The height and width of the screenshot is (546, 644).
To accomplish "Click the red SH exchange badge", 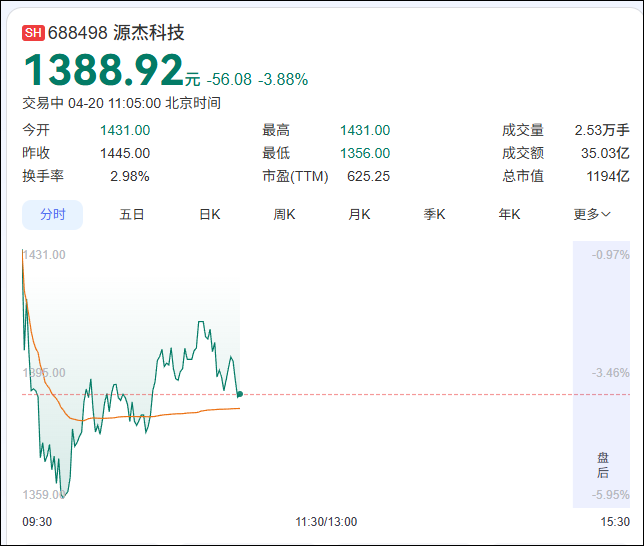I will click(34, 33).
